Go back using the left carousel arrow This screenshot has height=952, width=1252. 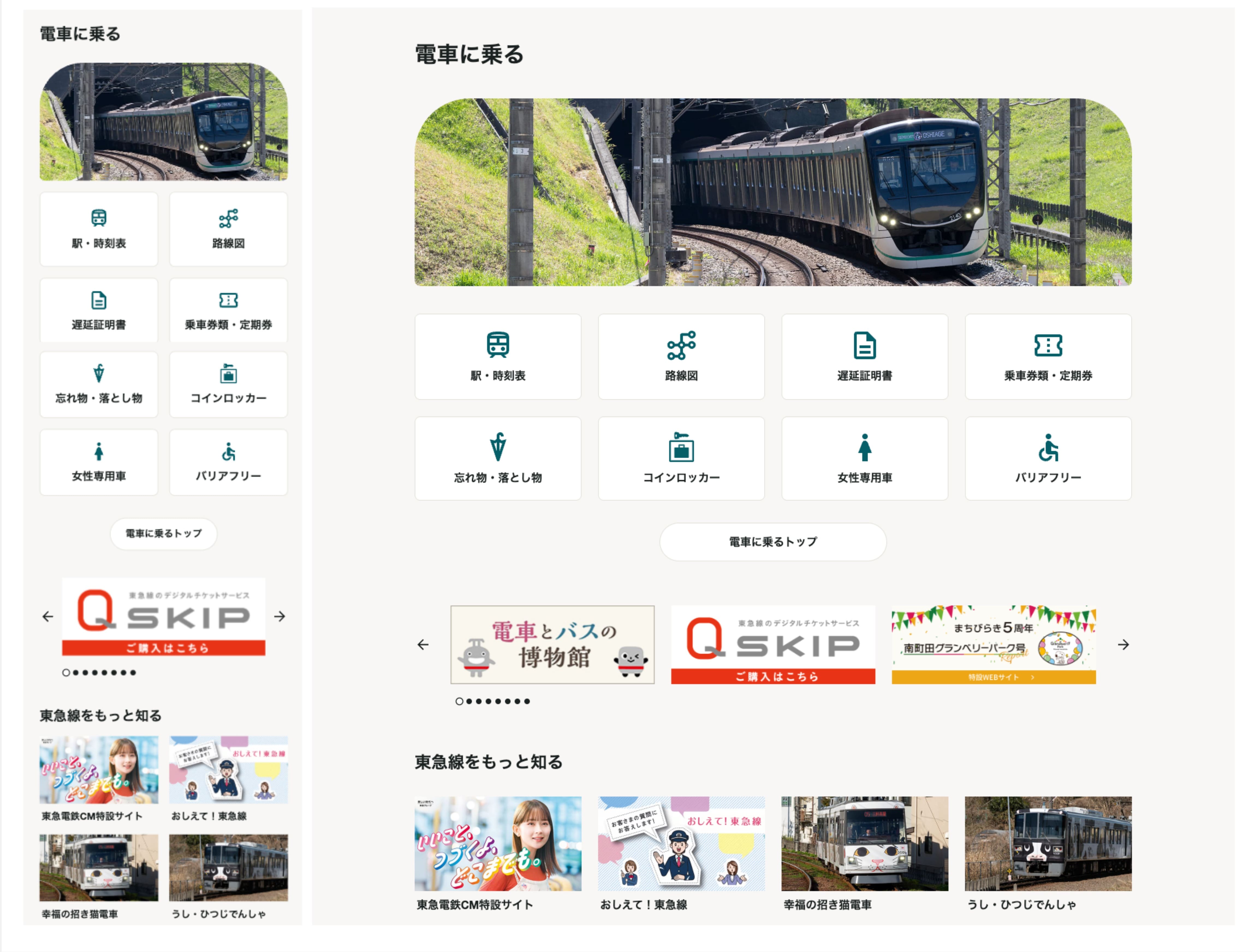tap(422, 644)
